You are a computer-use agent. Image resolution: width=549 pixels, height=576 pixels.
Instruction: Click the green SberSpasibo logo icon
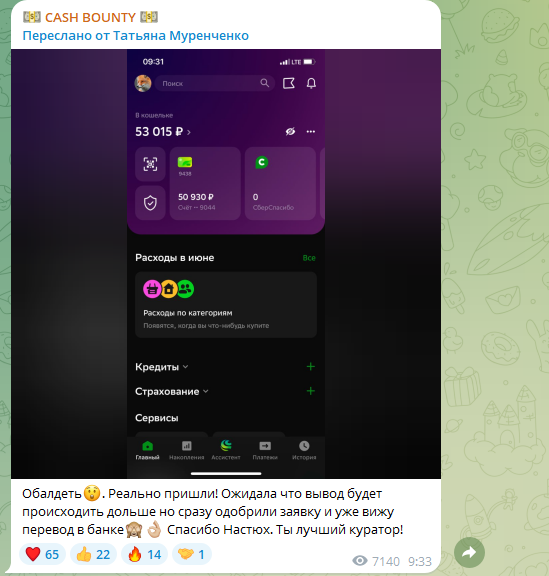click(262, 162)
